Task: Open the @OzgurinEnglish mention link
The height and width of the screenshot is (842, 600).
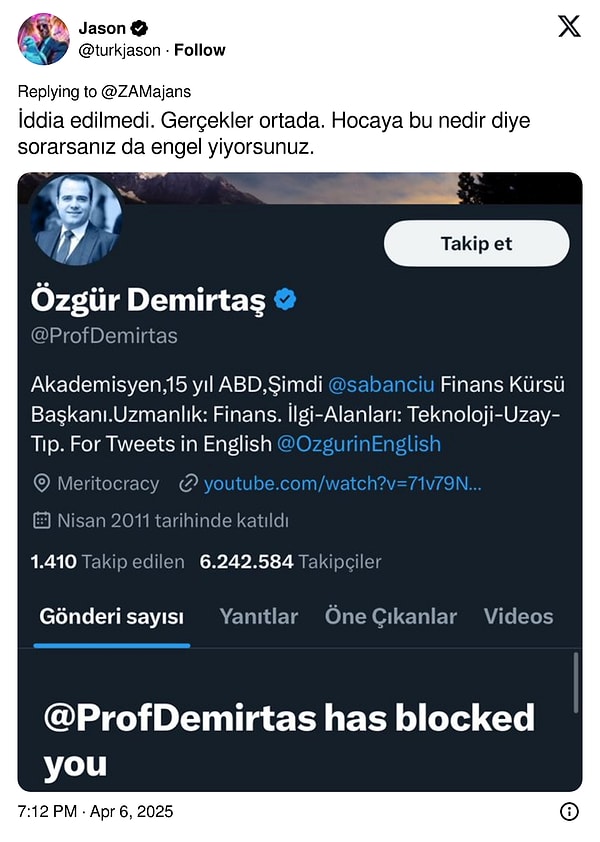Action: click(x=358, y=443)
